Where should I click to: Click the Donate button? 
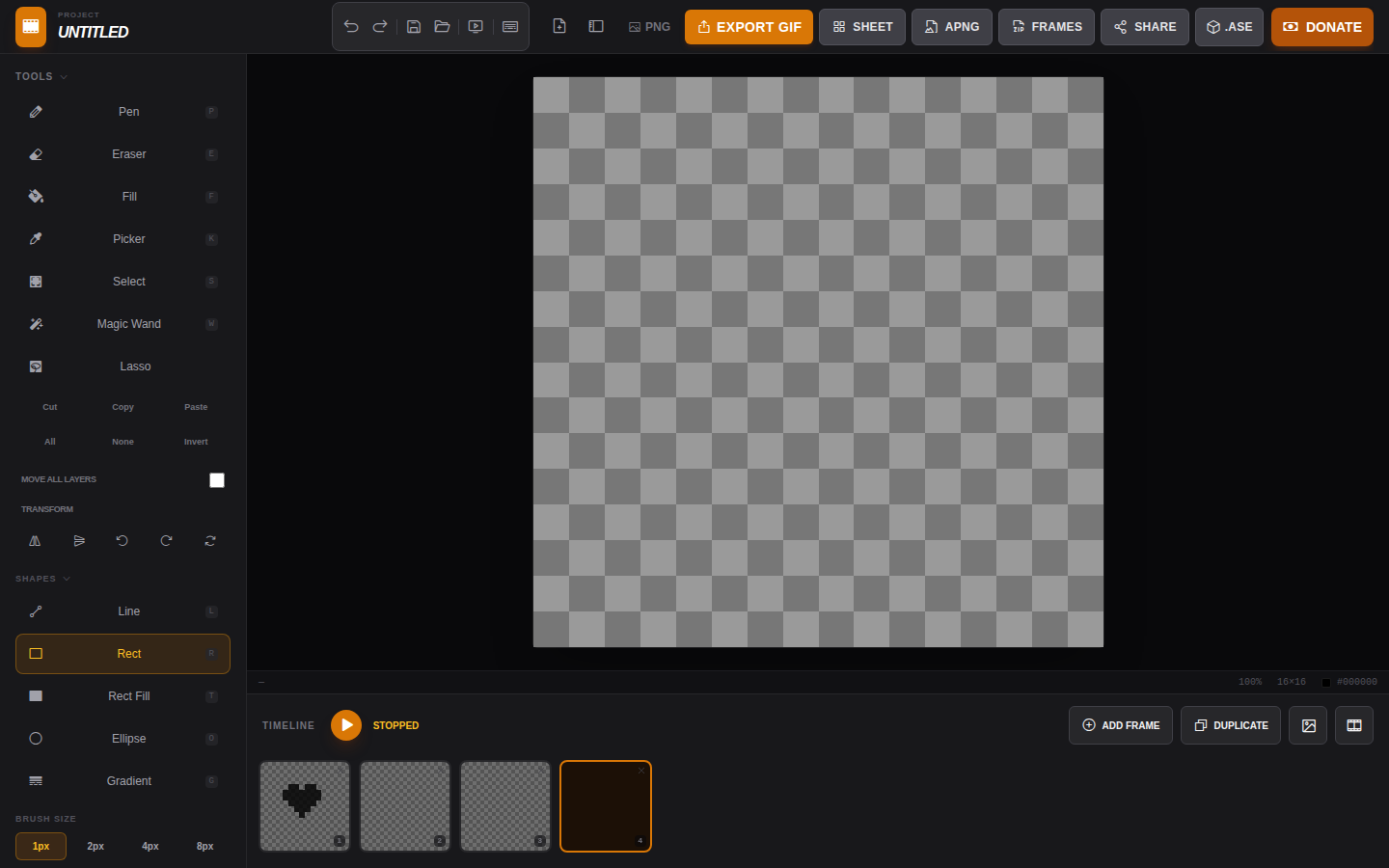[x=1322, y=27]
